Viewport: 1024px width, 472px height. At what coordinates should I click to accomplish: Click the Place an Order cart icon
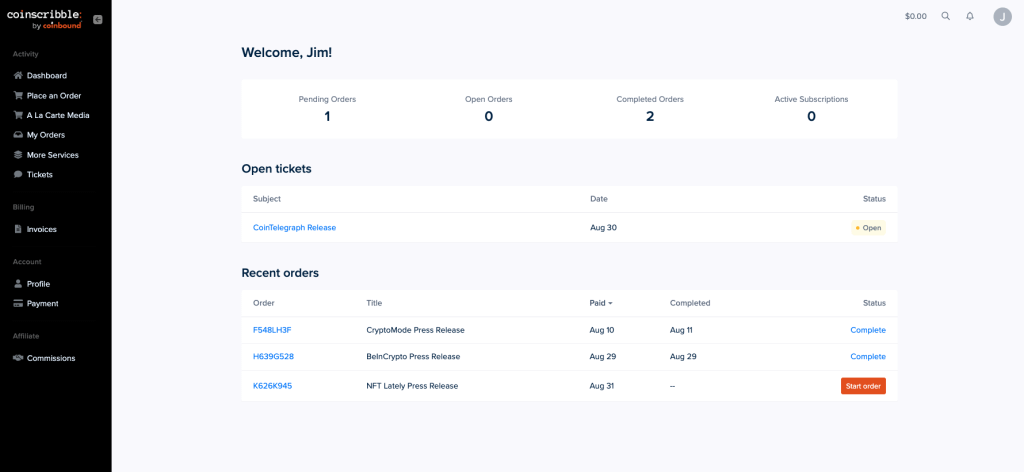[x=18, y=95]
